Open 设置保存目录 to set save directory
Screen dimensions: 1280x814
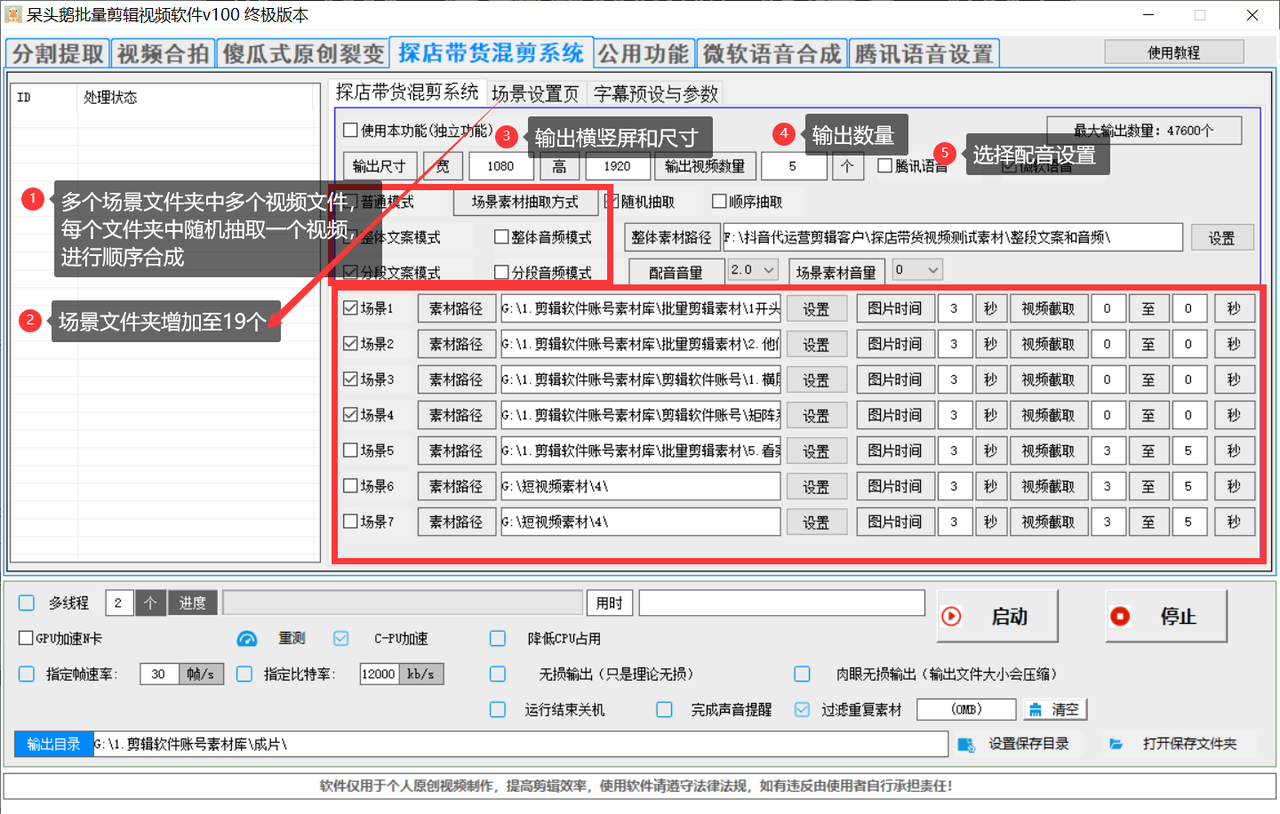[1015, 744]
